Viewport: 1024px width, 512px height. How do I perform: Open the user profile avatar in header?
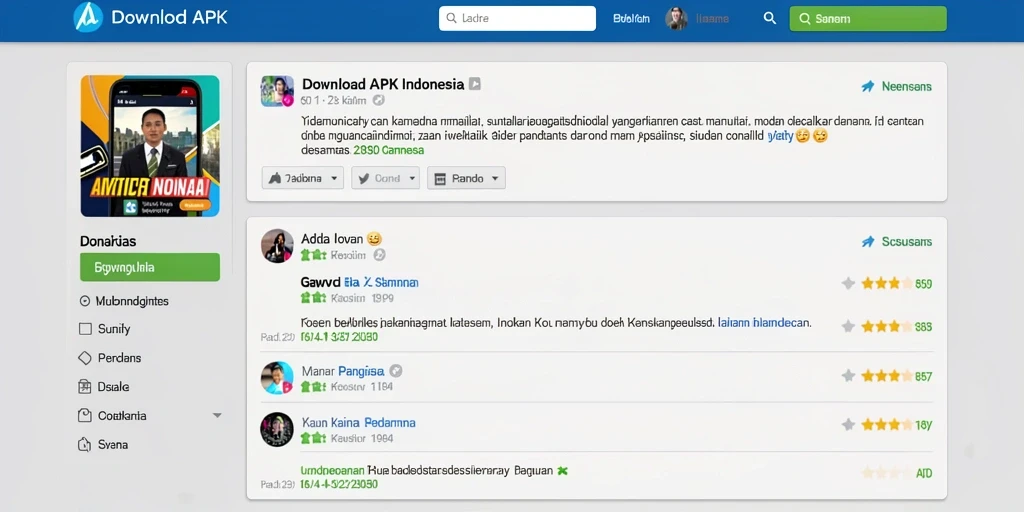(x=677, y=19)
